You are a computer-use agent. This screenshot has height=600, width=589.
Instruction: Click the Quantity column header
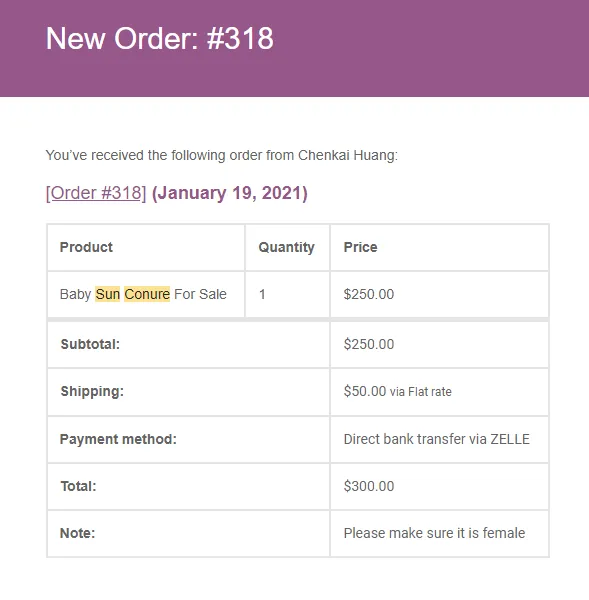point(287,248)
